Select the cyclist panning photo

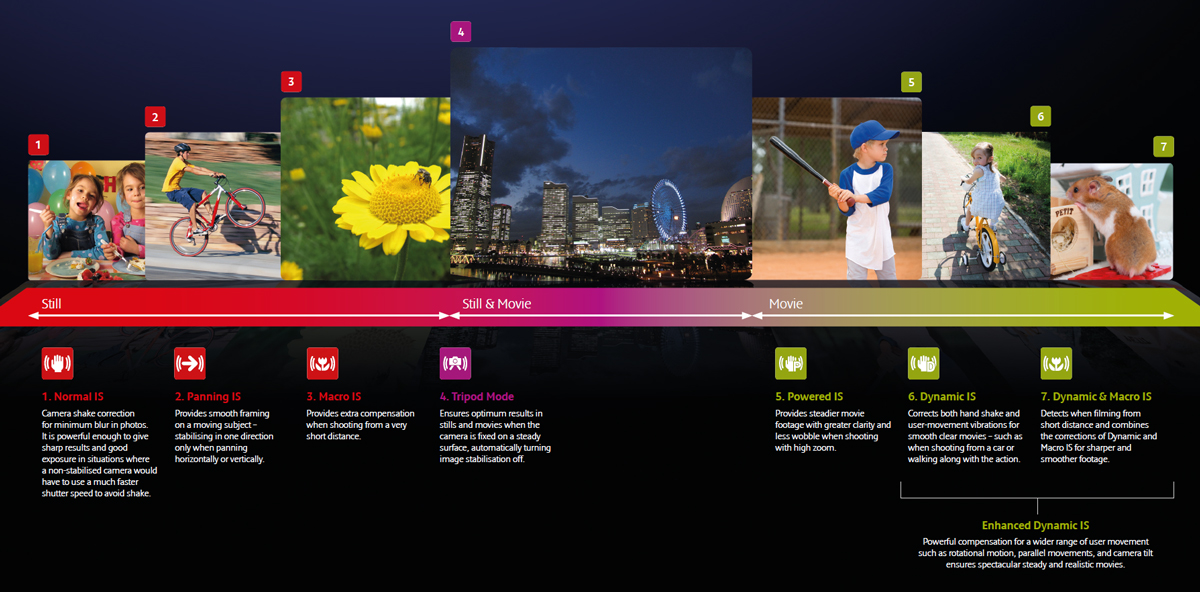(x=212, y=207)
